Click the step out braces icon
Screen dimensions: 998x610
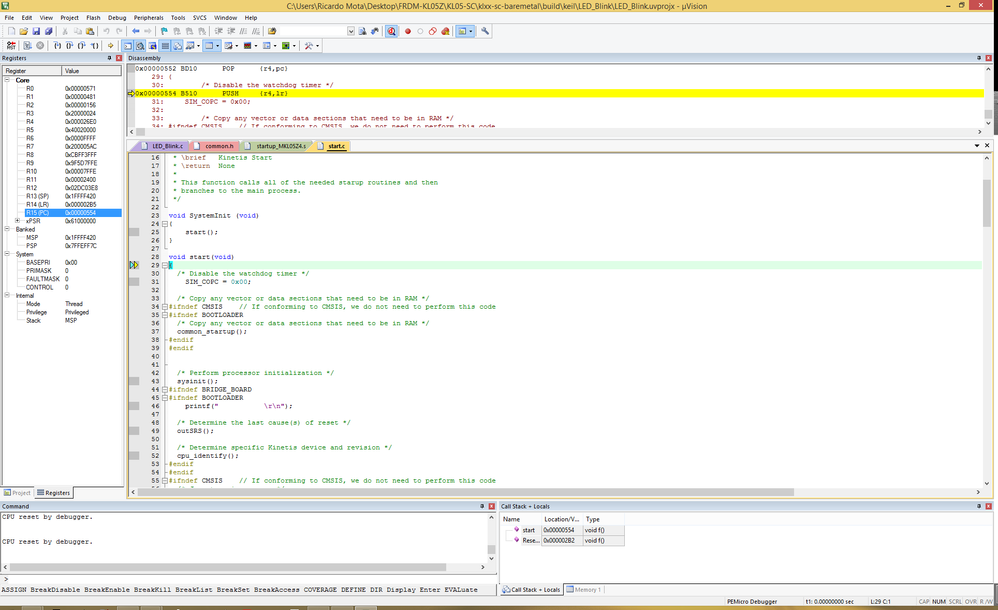[82, 46]
